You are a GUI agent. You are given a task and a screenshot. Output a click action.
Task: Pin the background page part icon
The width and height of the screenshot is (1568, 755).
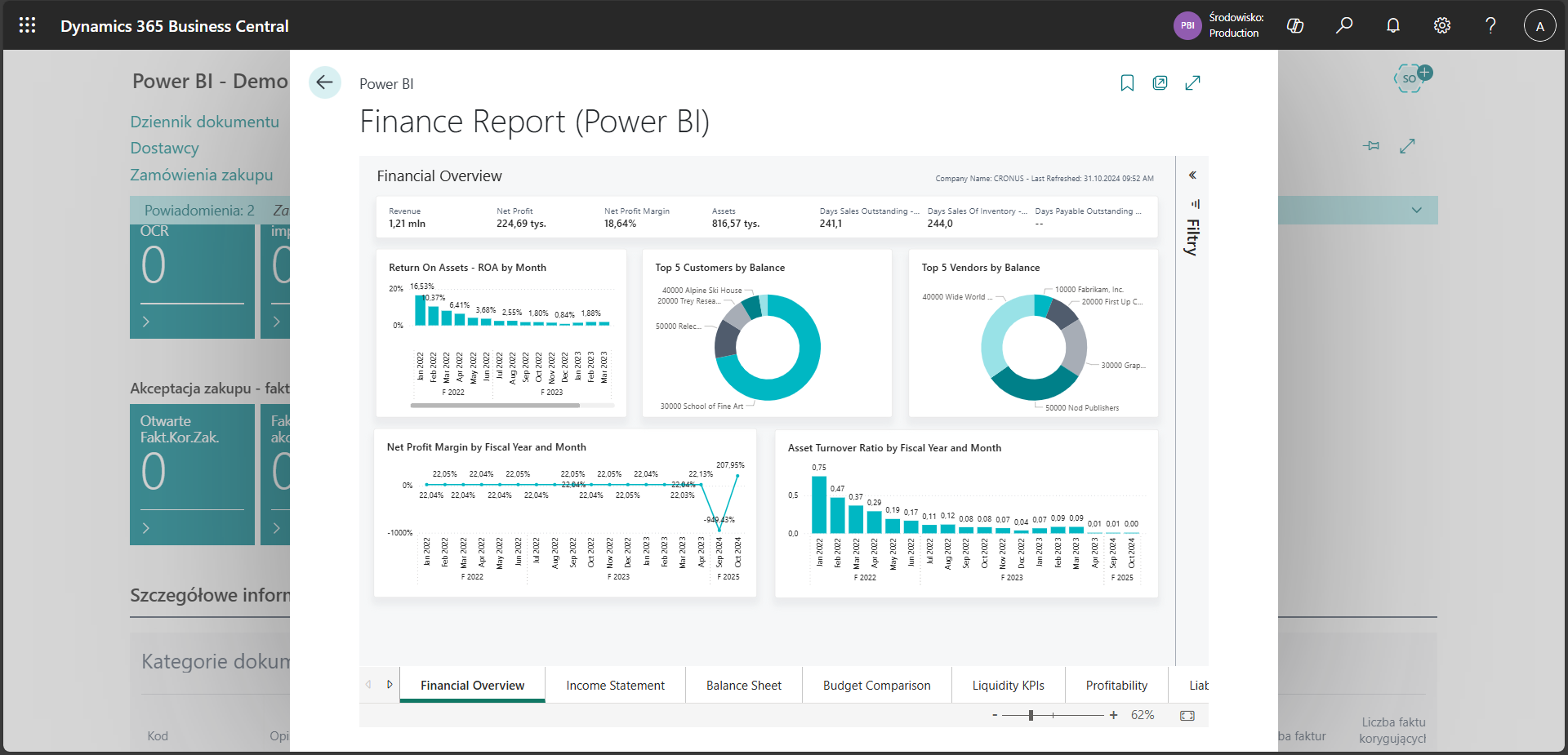pos(1371,146)
